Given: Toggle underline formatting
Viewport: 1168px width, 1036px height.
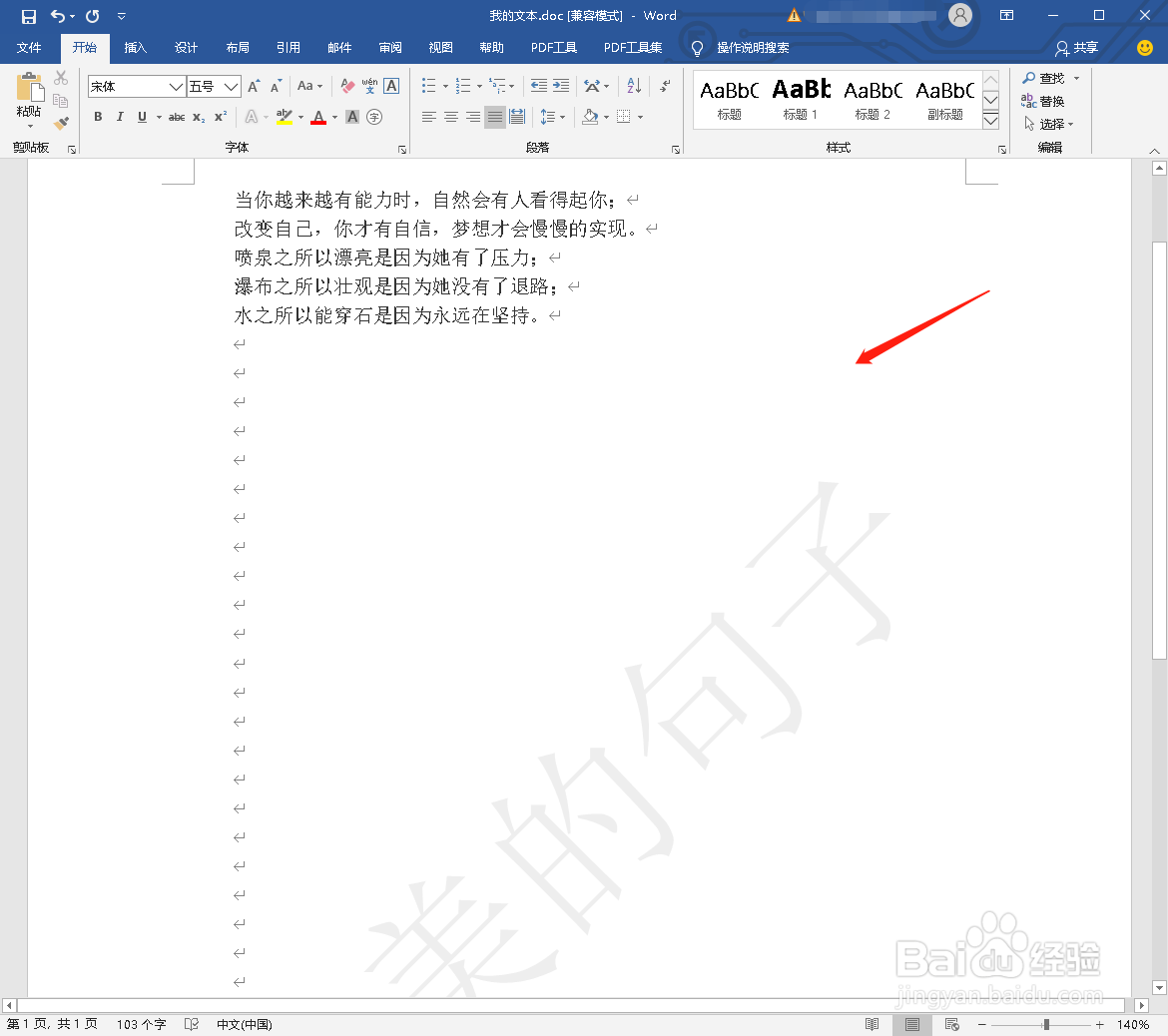Looking at the screenshot, I should pyautogui.click(x=142, y=117).
